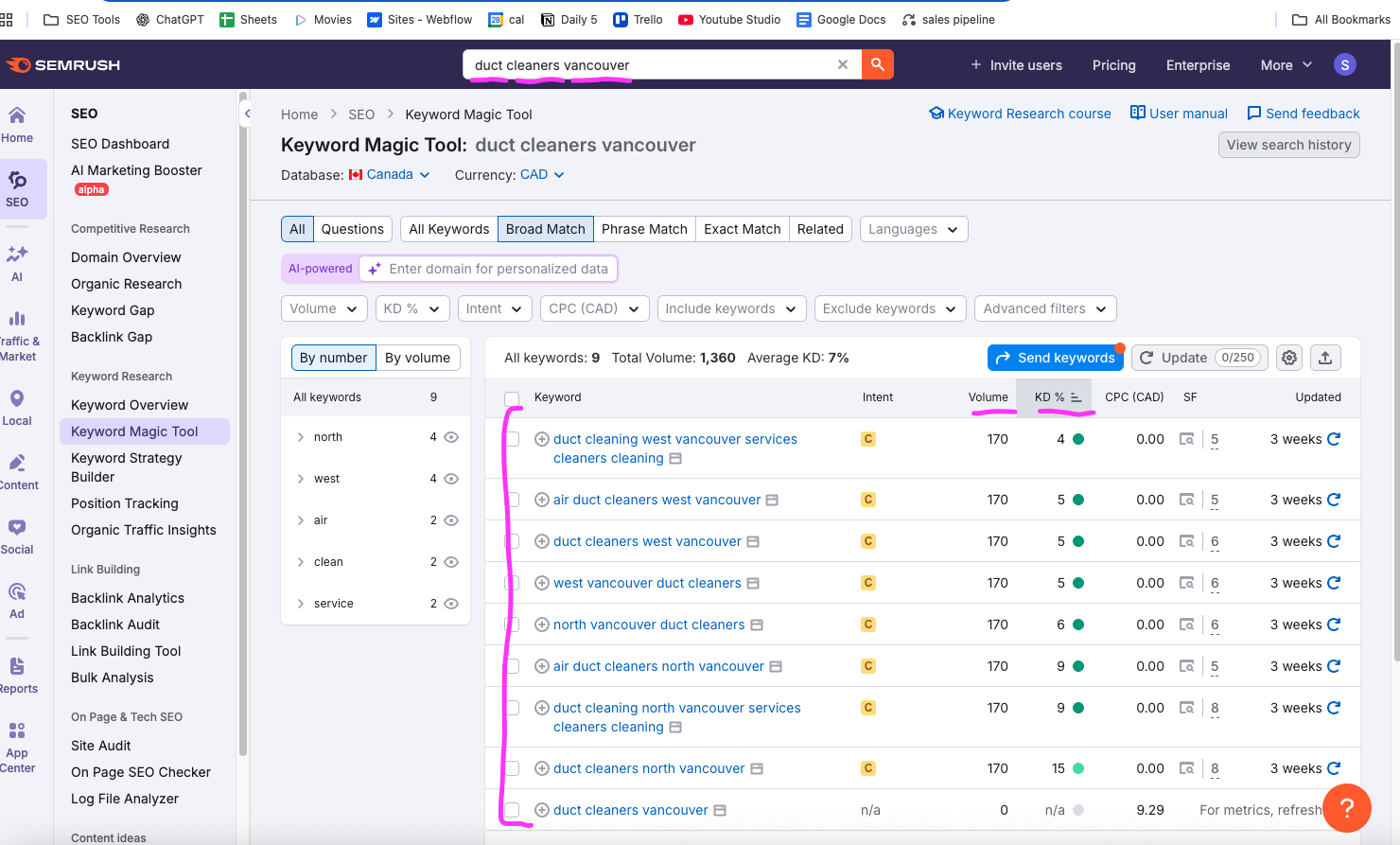The width and height of the screenshot is (1400, 845).
Task: Click the orange search magnifier button
Action: (x=878, y=64)
